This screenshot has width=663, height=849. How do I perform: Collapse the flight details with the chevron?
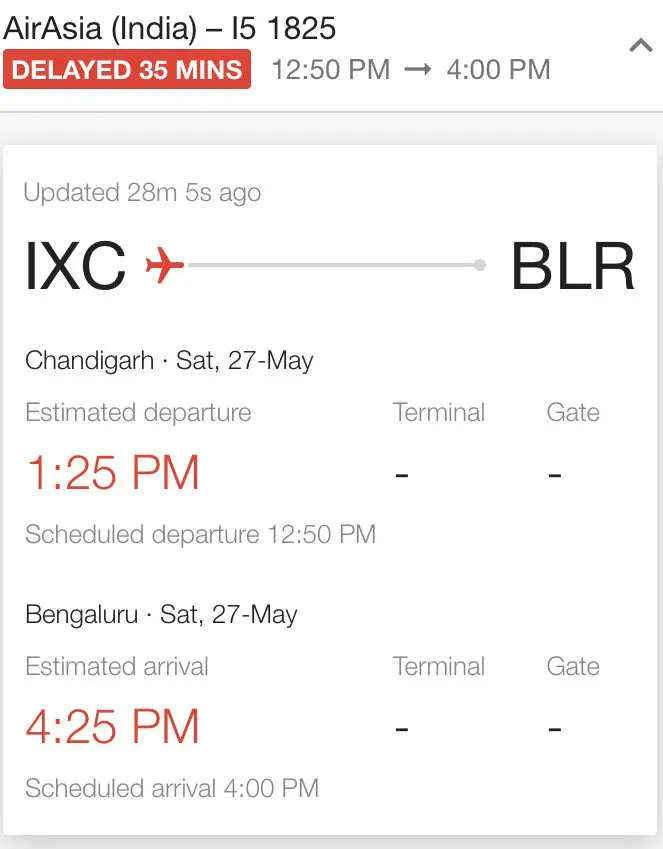(640, 46)
